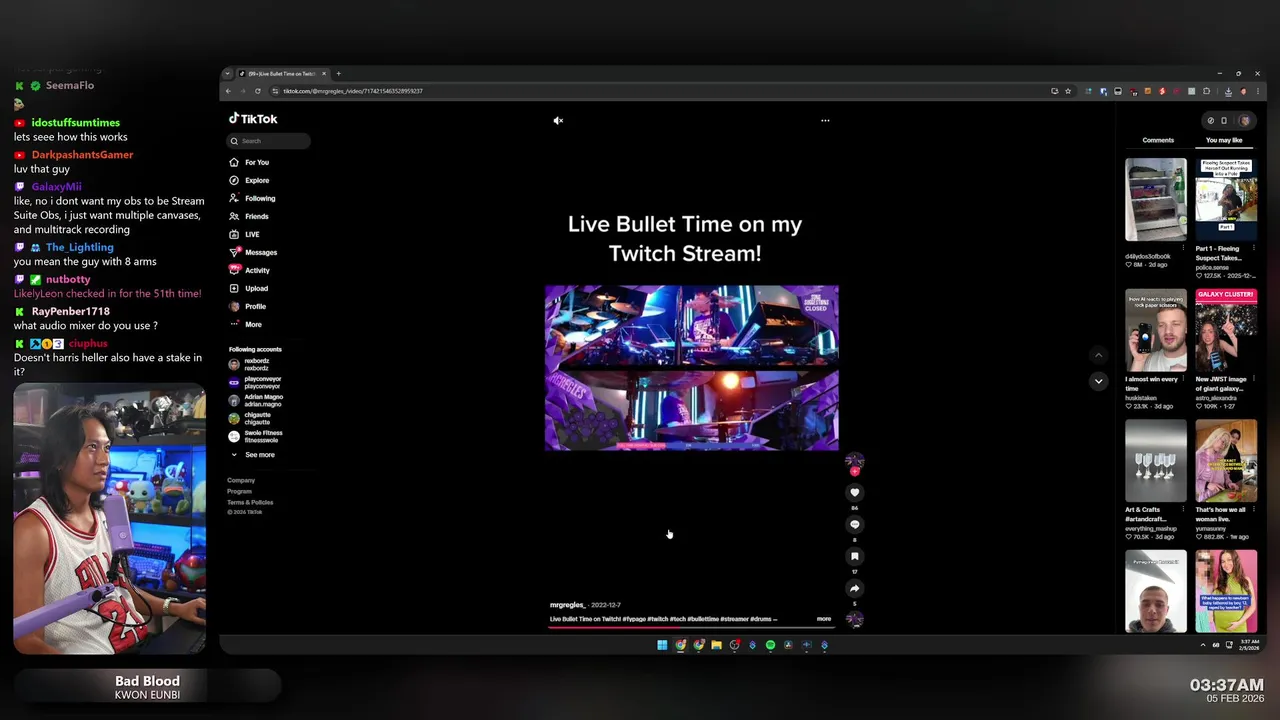Click the phone app icon in header pill
The height and width of the screenshot is (720, 1280).
pos(1224,120)
